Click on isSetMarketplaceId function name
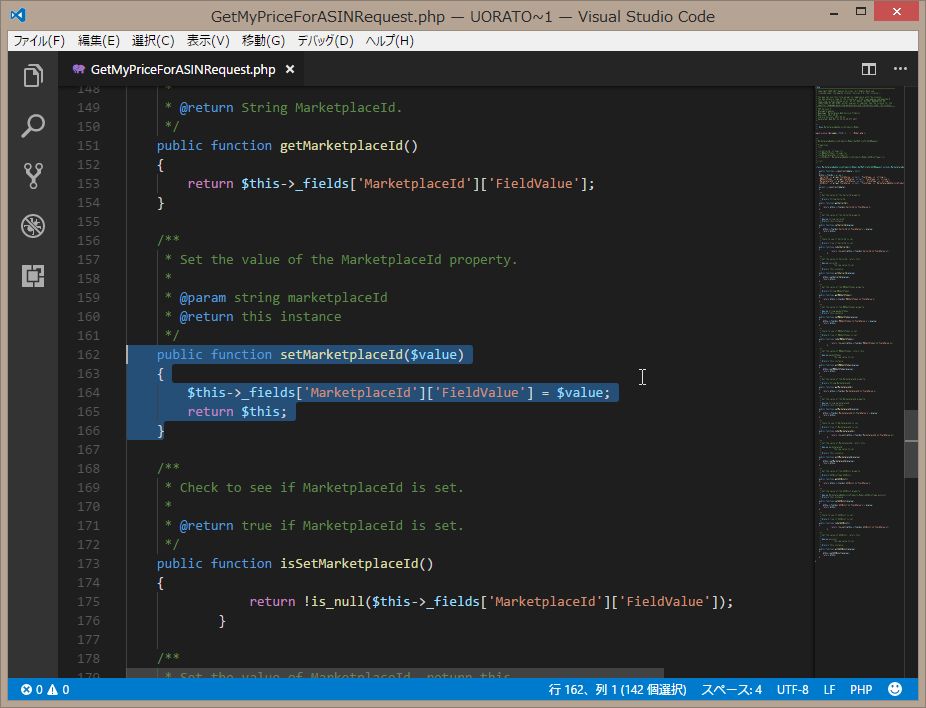This screenshot has height=708, width=926. pos(349,563)
